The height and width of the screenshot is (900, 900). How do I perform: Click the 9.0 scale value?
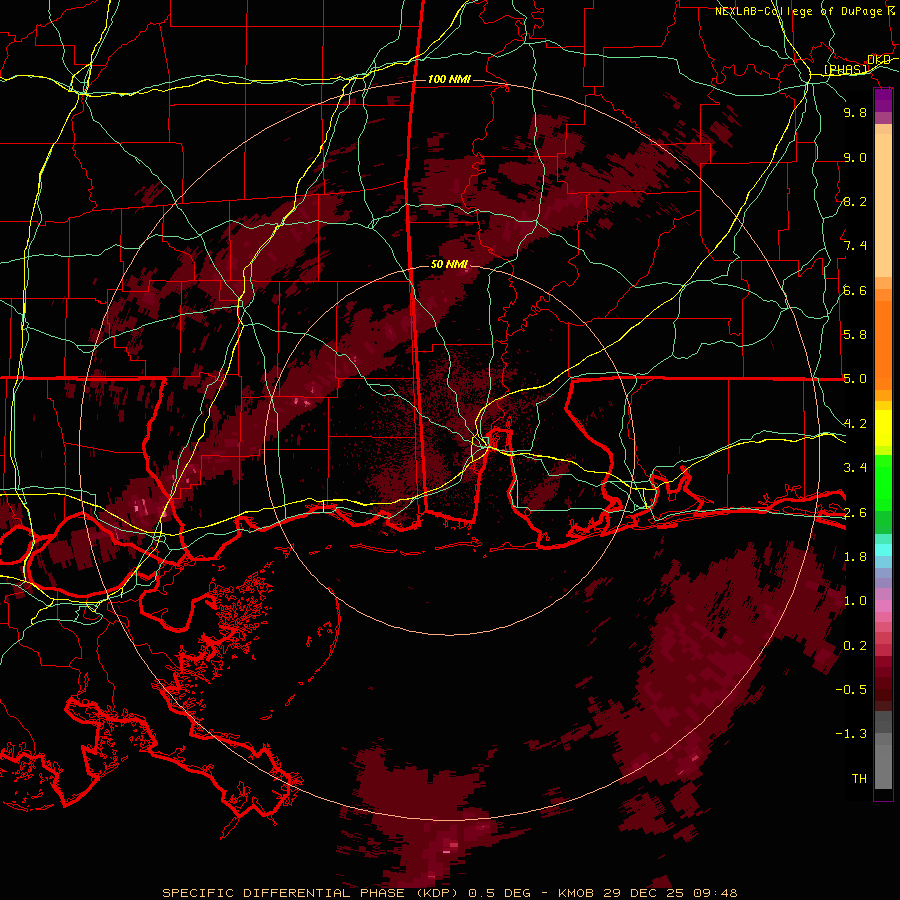pos(855,158)
